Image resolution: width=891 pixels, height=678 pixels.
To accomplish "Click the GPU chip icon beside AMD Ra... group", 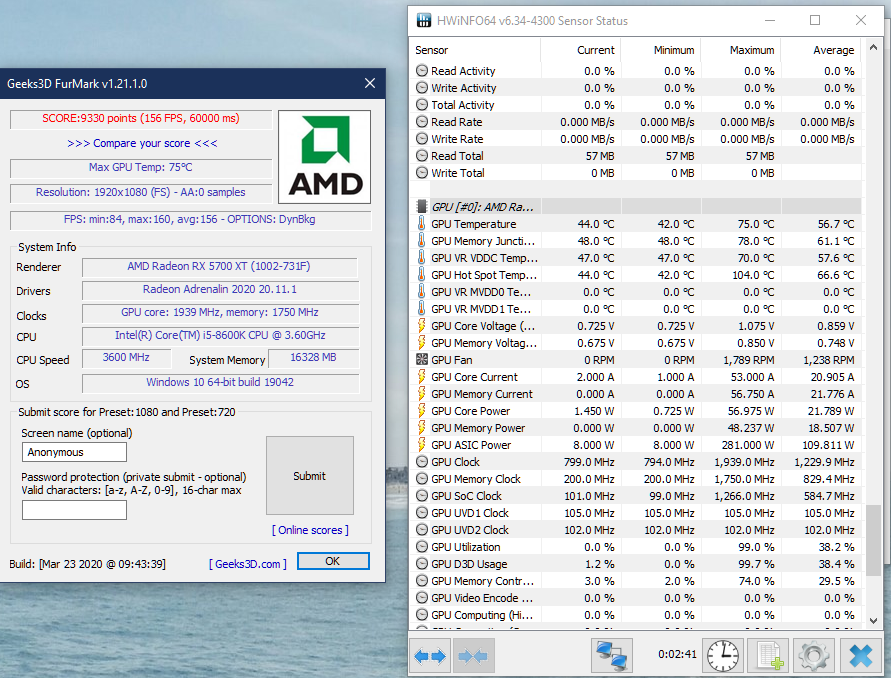I will pyautogui.click(x=422, y=206).
